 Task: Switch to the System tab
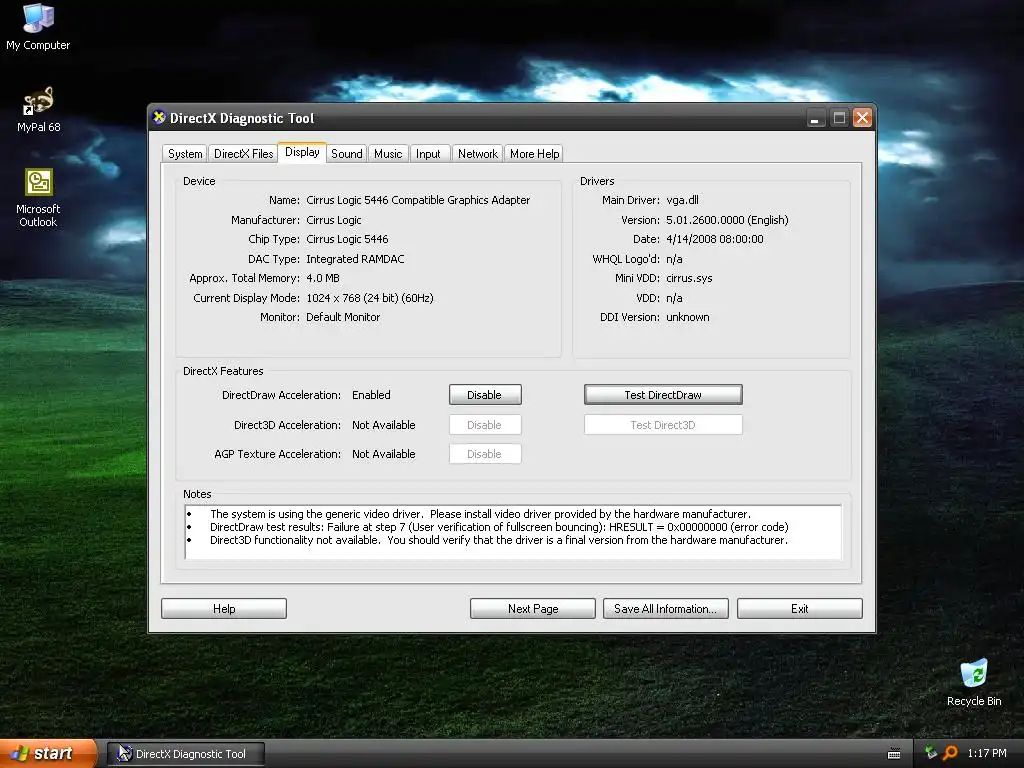coord(185,153)
